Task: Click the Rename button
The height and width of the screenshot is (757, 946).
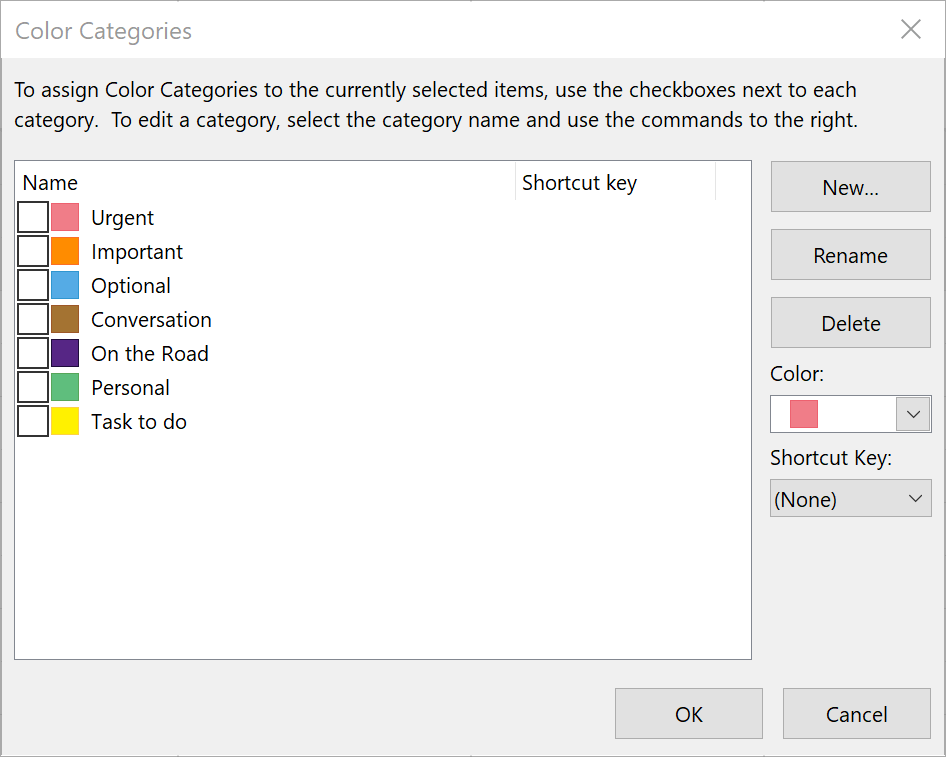Action: point(850,256)
